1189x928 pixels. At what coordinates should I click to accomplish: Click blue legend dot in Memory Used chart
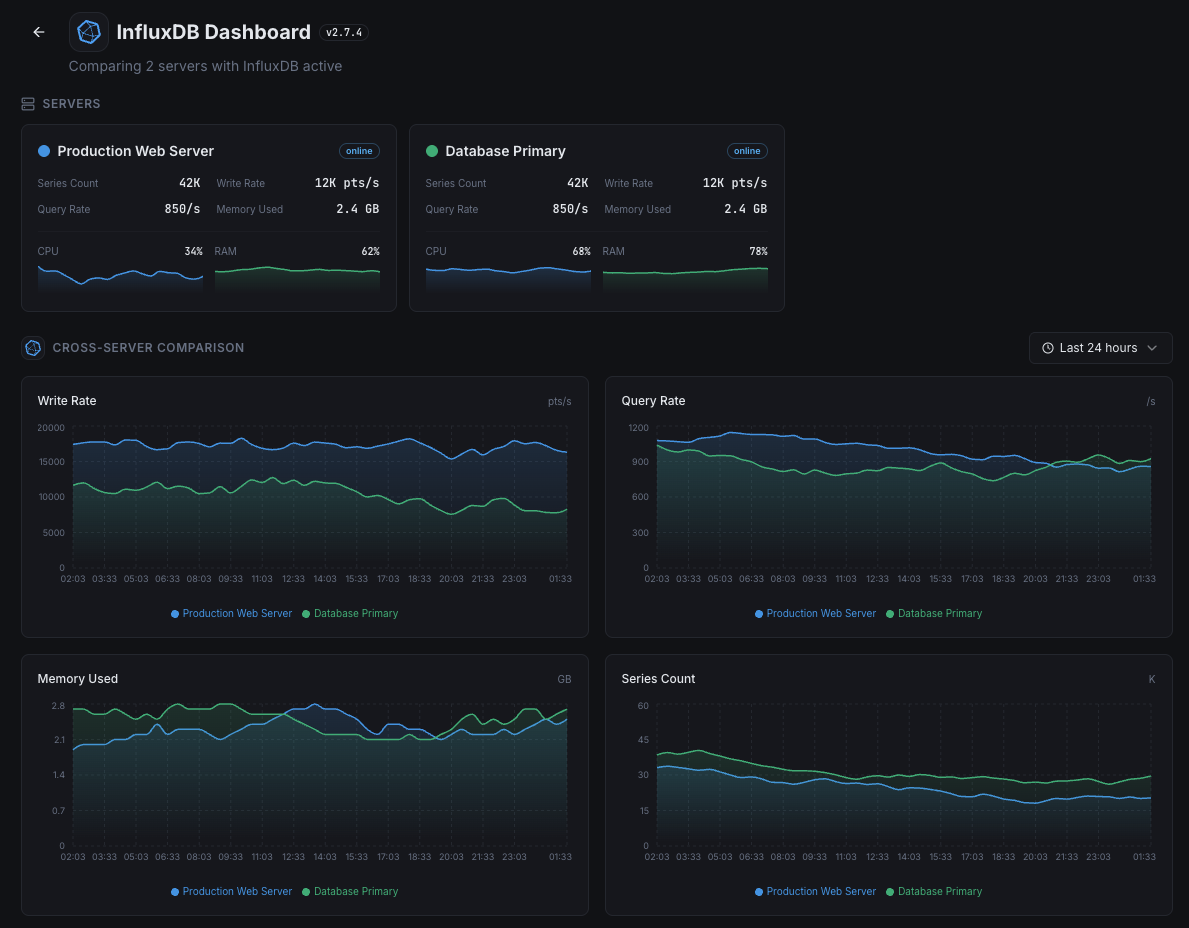[x=175, y=891]
